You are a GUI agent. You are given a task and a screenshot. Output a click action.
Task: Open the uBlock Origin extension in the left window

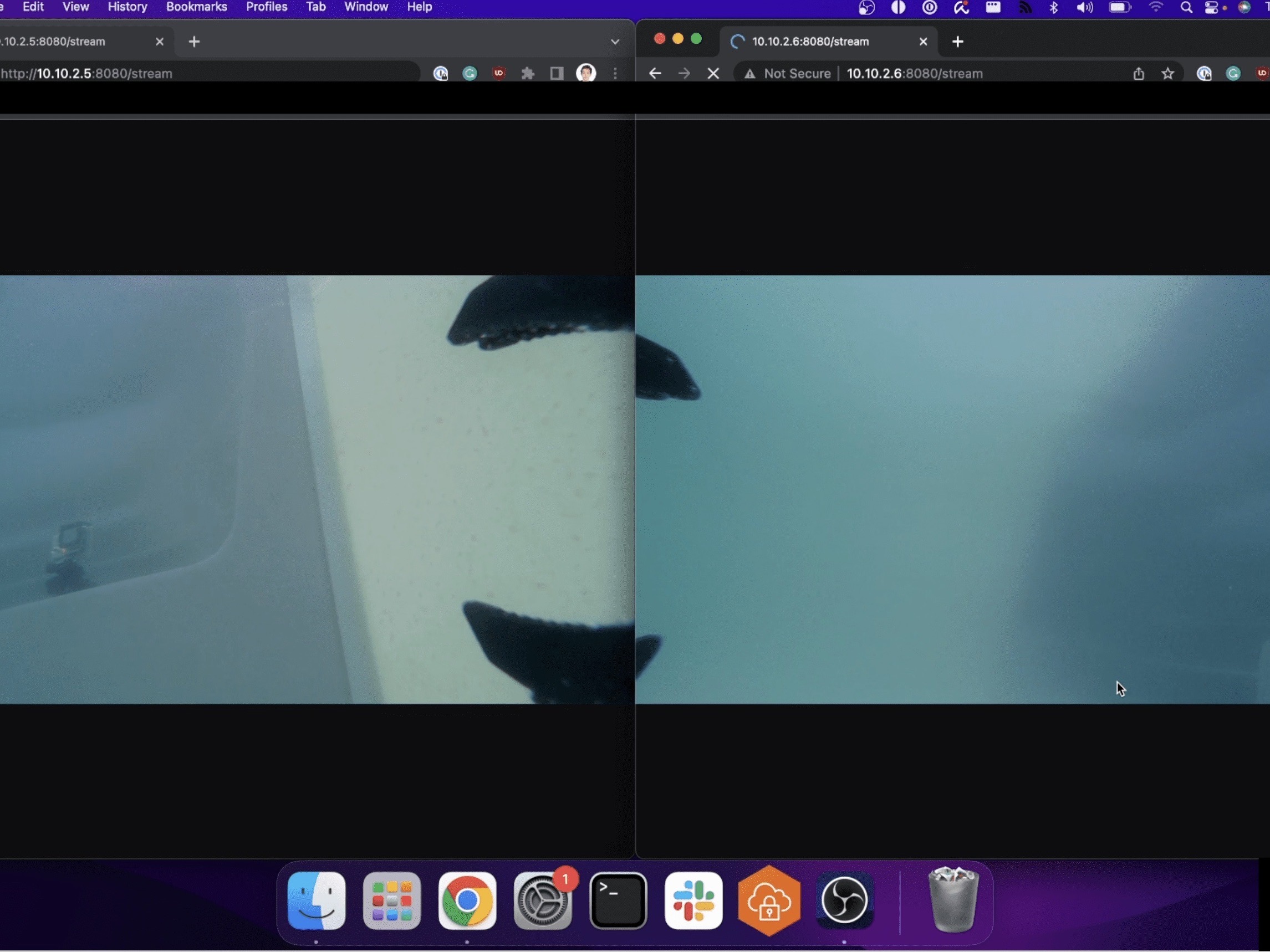pos(498,74)
